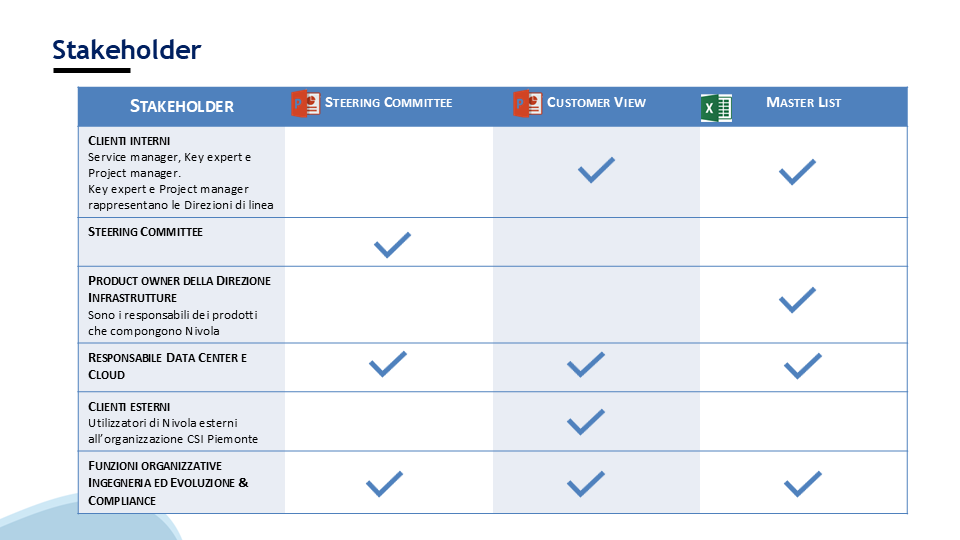Select the Master List checkmark for Product owner
960x540 pixels.
(797, 300)
